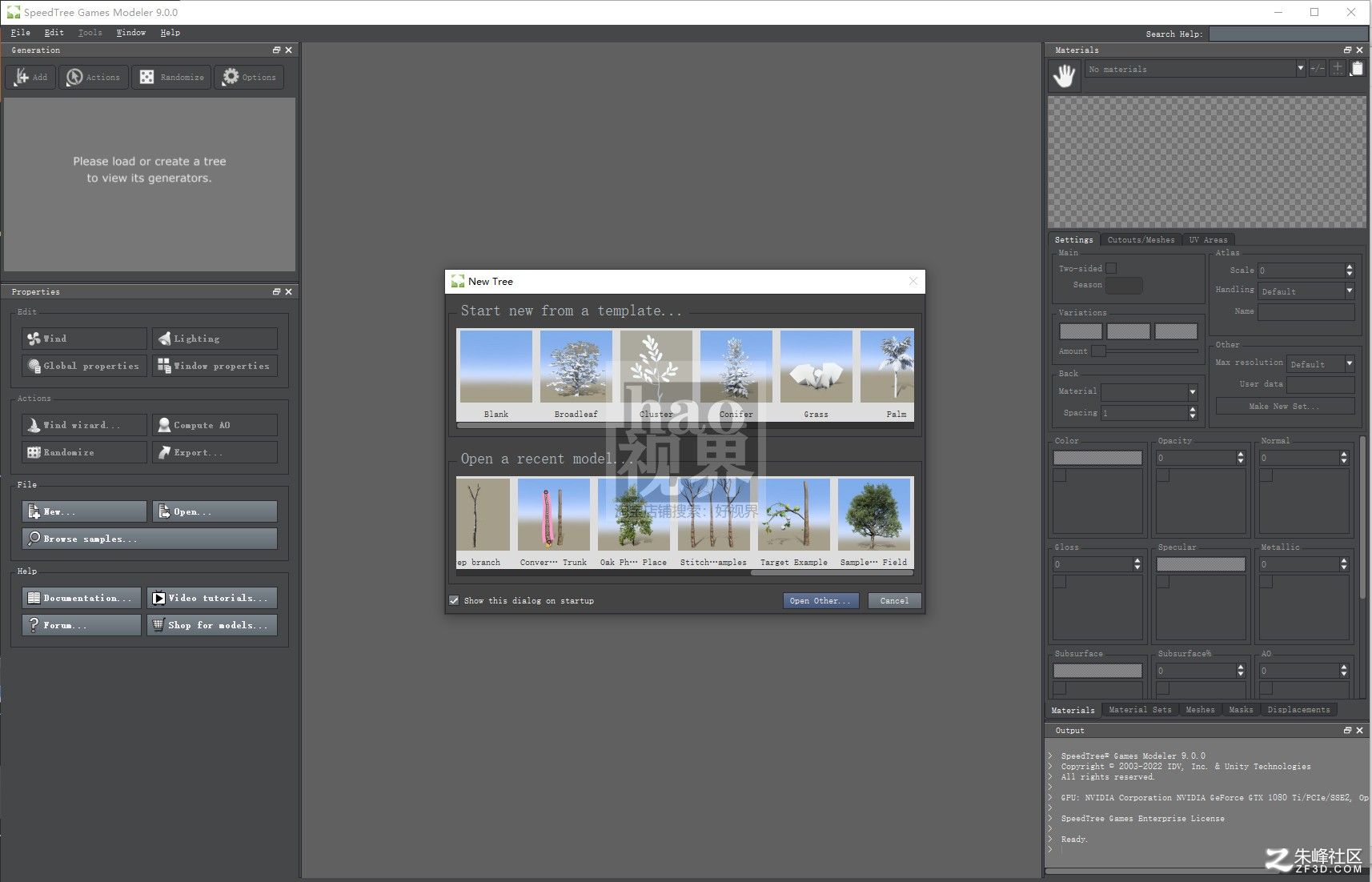Open the File menu
The width and height of the screenshot is (1372, 882).
coord(21,33)
